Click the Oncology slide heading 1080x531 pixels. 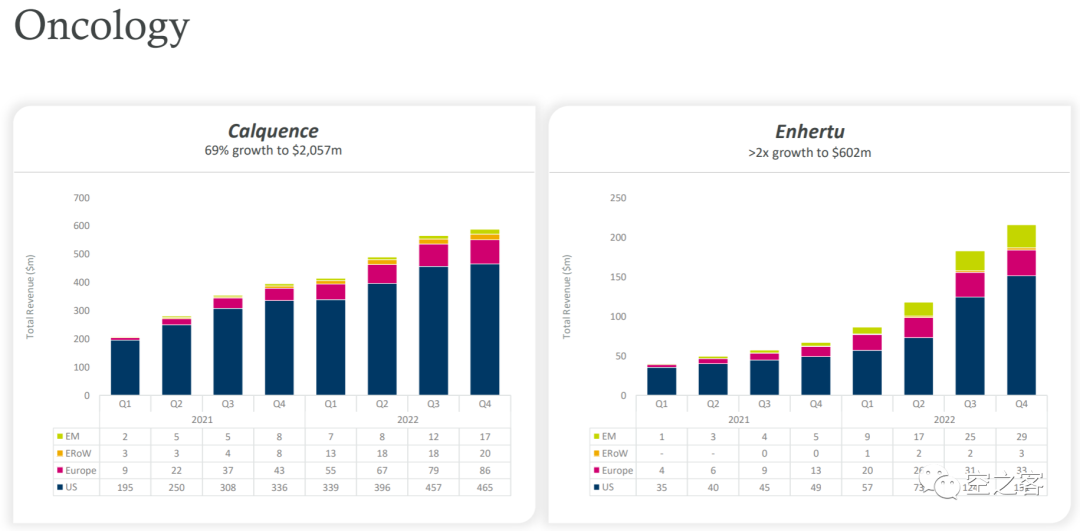101,28
